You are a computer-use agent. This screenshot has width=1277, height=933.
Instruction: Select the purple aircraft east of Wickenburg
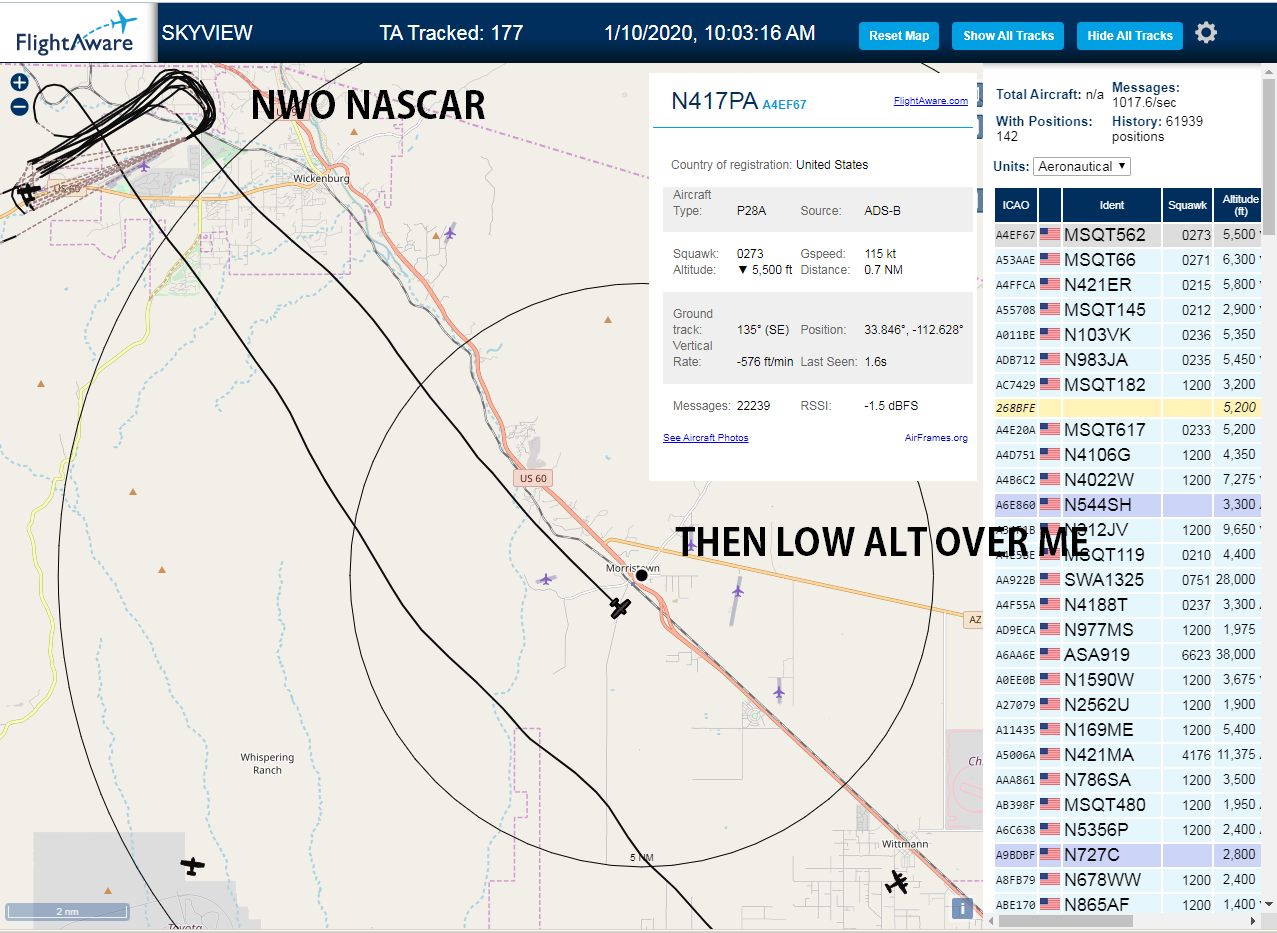click(450, 233)
